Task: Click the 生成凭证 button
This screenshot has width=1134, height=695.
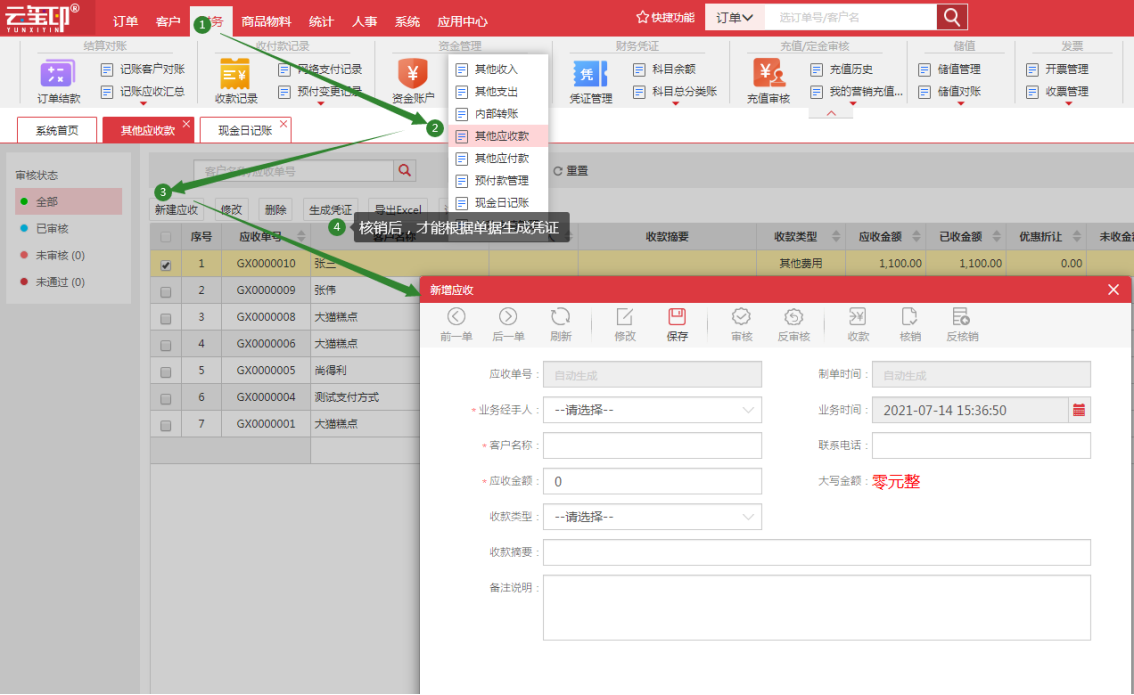Action: pyautogui.click(x=331, y=210)
